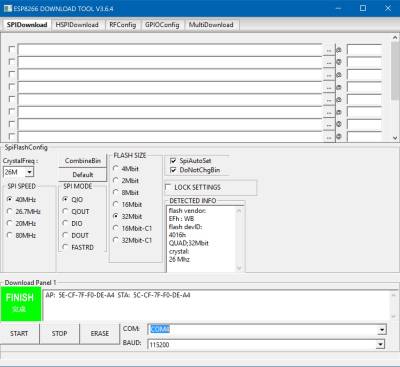Select FASTRD SPI mode

(78, 247)
